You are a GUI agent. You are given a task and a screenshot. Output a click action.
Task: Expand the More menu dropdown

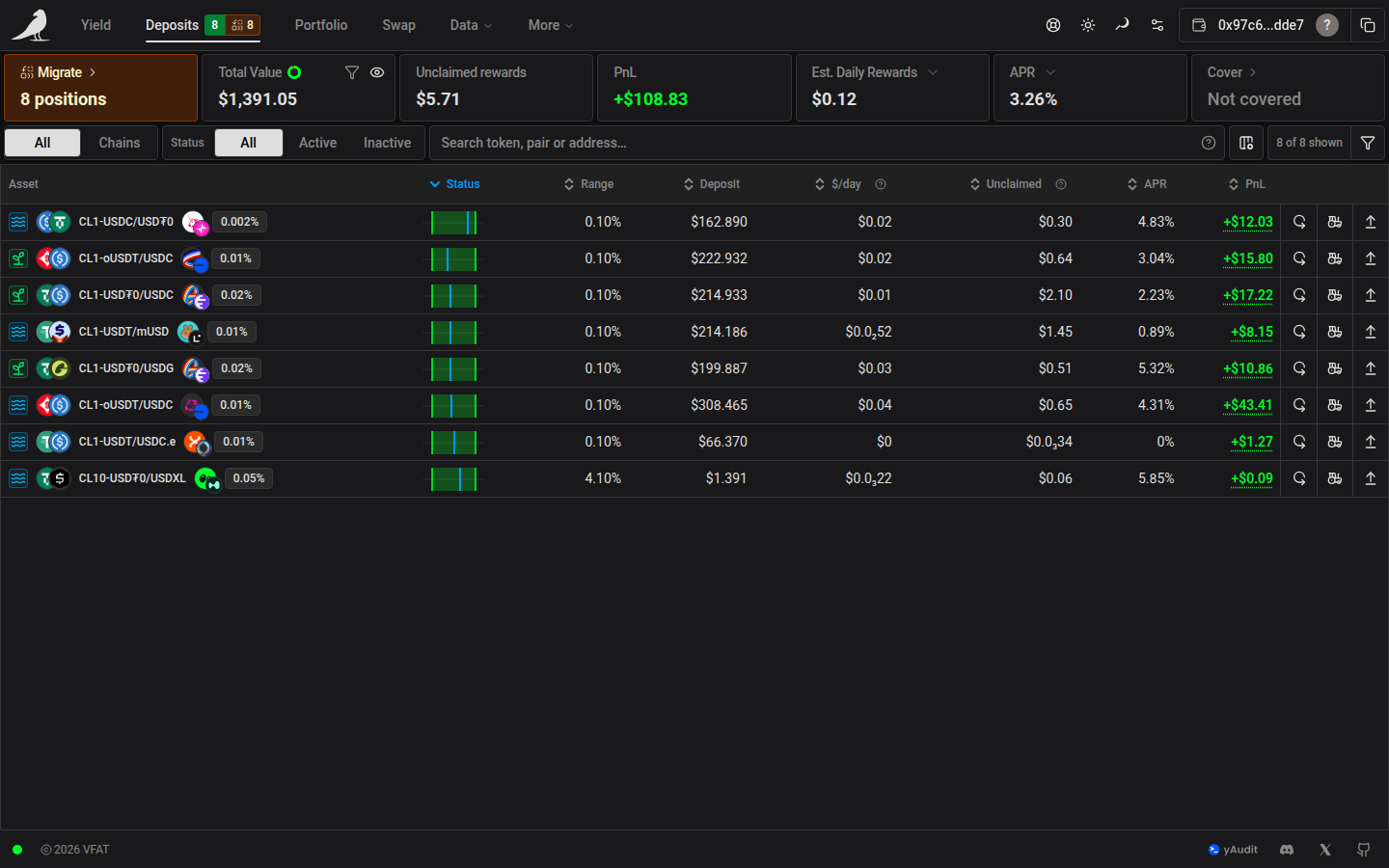551,25
